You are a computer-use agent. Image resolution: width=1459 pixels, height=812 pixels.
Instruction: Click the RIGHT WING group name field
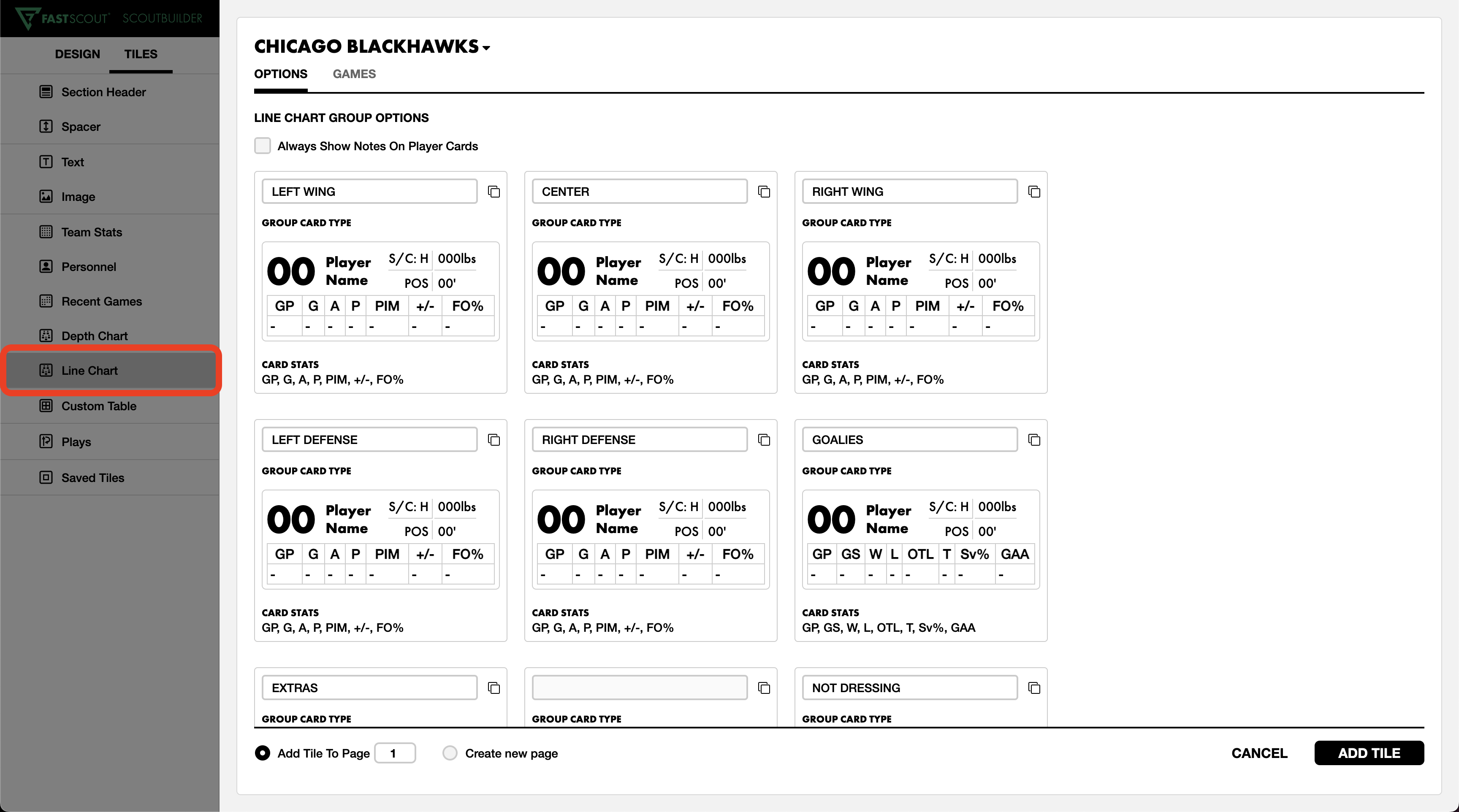click(x=910, y=191)
